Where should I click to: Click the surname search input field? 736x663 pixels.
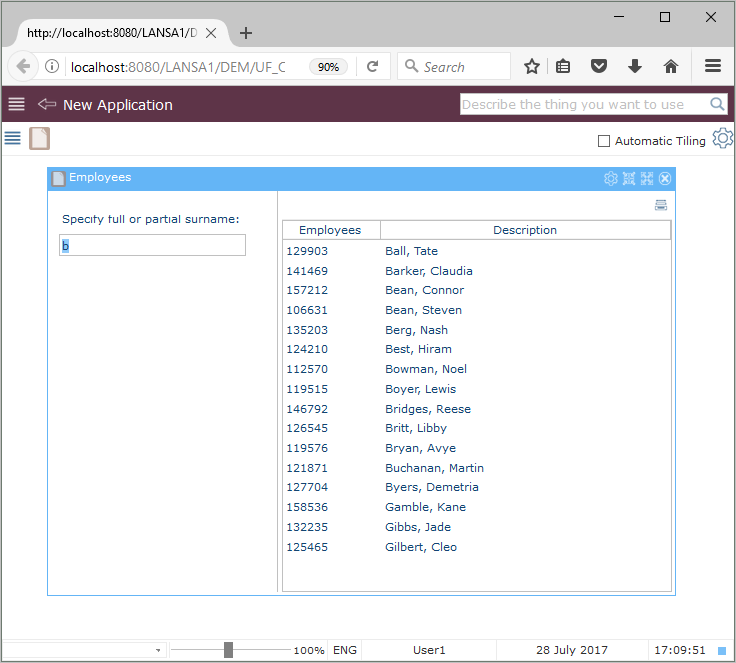coord(153,245)
